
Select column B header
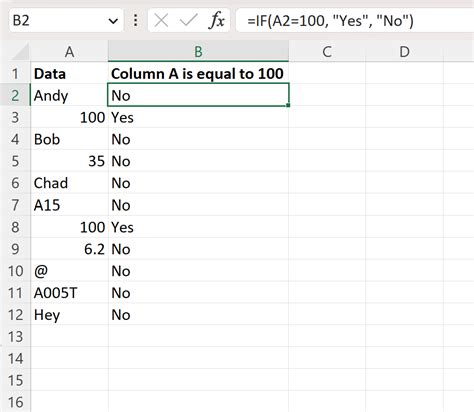[x=198, y=52]
